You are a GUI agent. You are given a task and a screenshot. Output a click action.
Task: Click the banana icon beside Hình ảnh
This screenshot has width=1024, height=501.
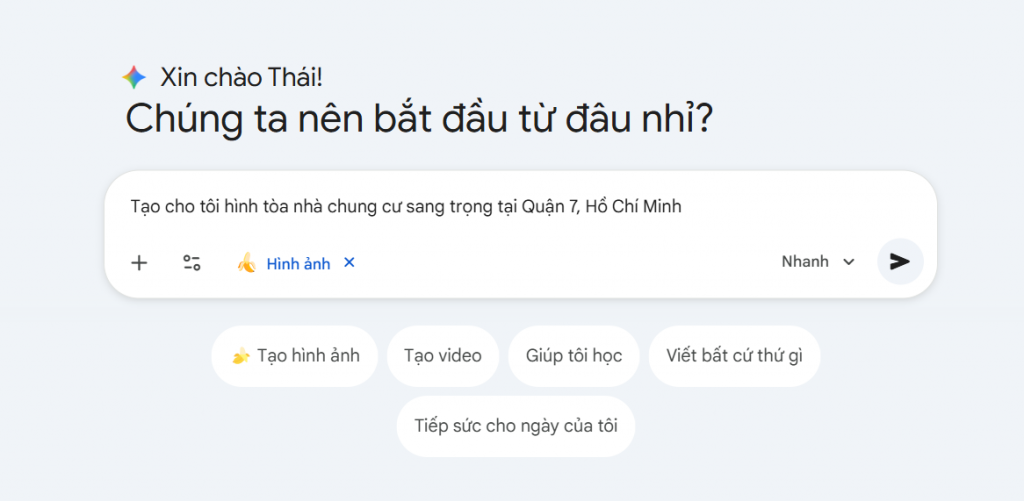click(246, 263)
